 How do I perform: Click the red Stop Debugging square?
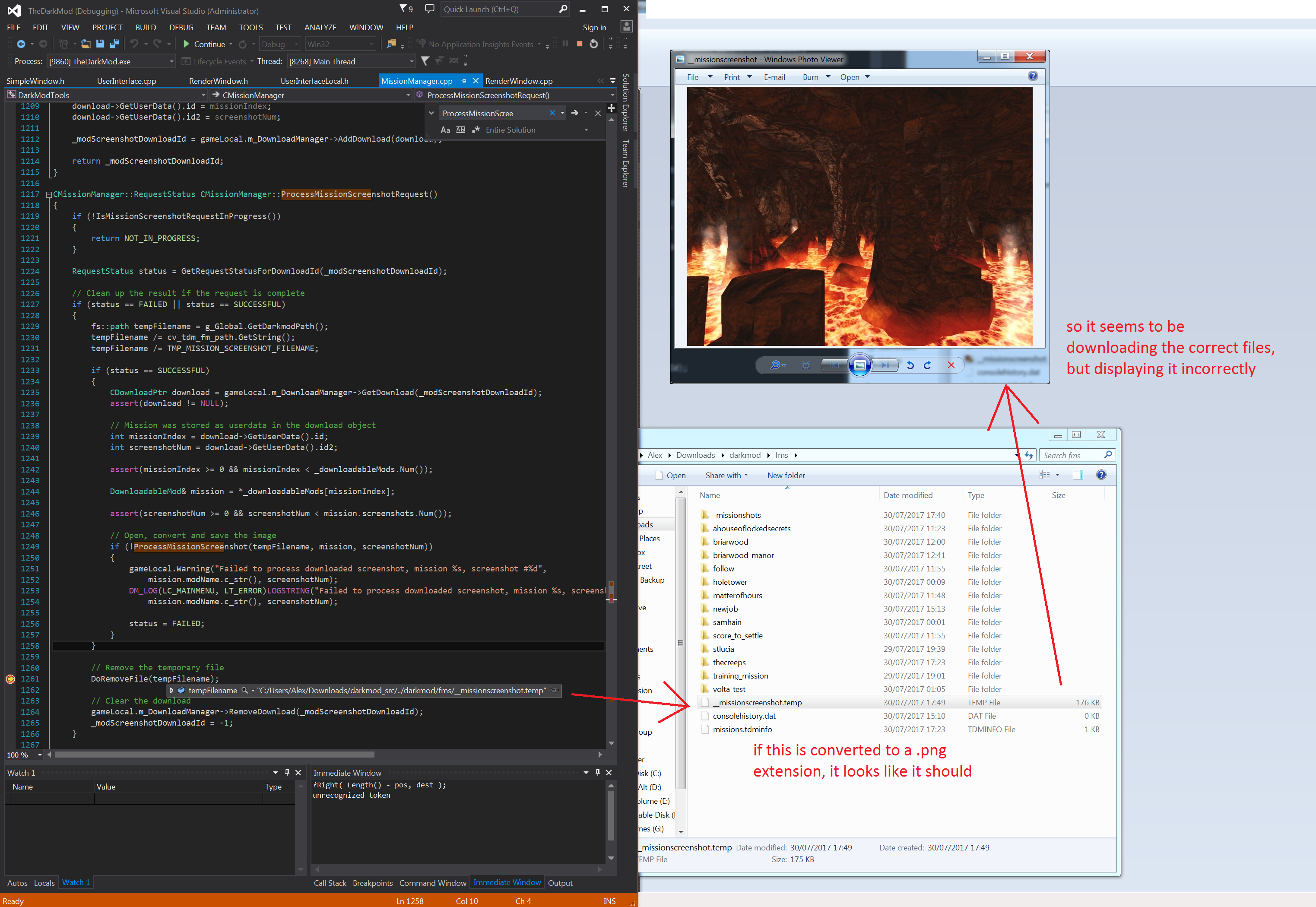coord(579,44)
